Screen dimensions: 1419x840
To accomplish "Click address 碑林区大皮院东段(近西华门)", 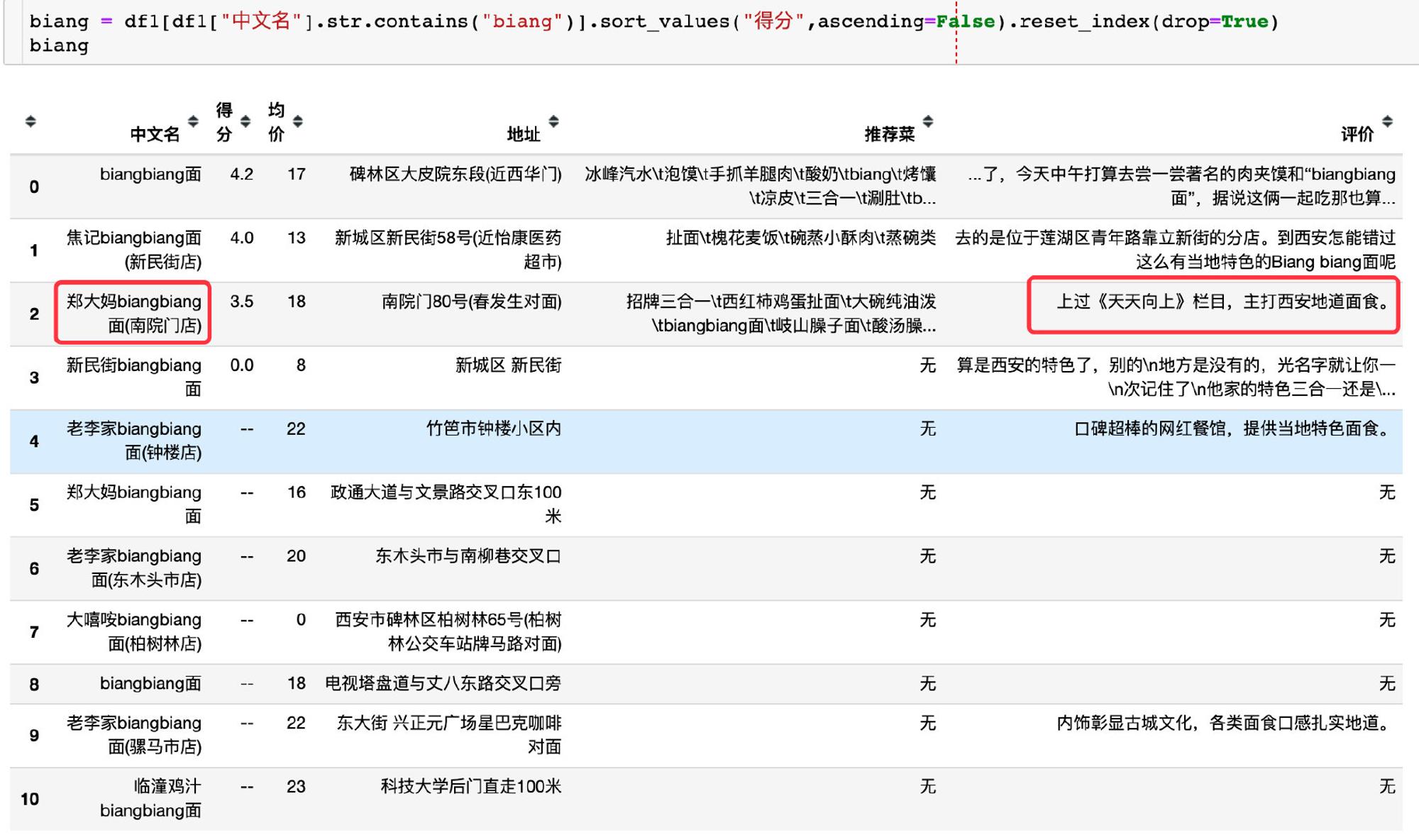I will click(455, 175).
